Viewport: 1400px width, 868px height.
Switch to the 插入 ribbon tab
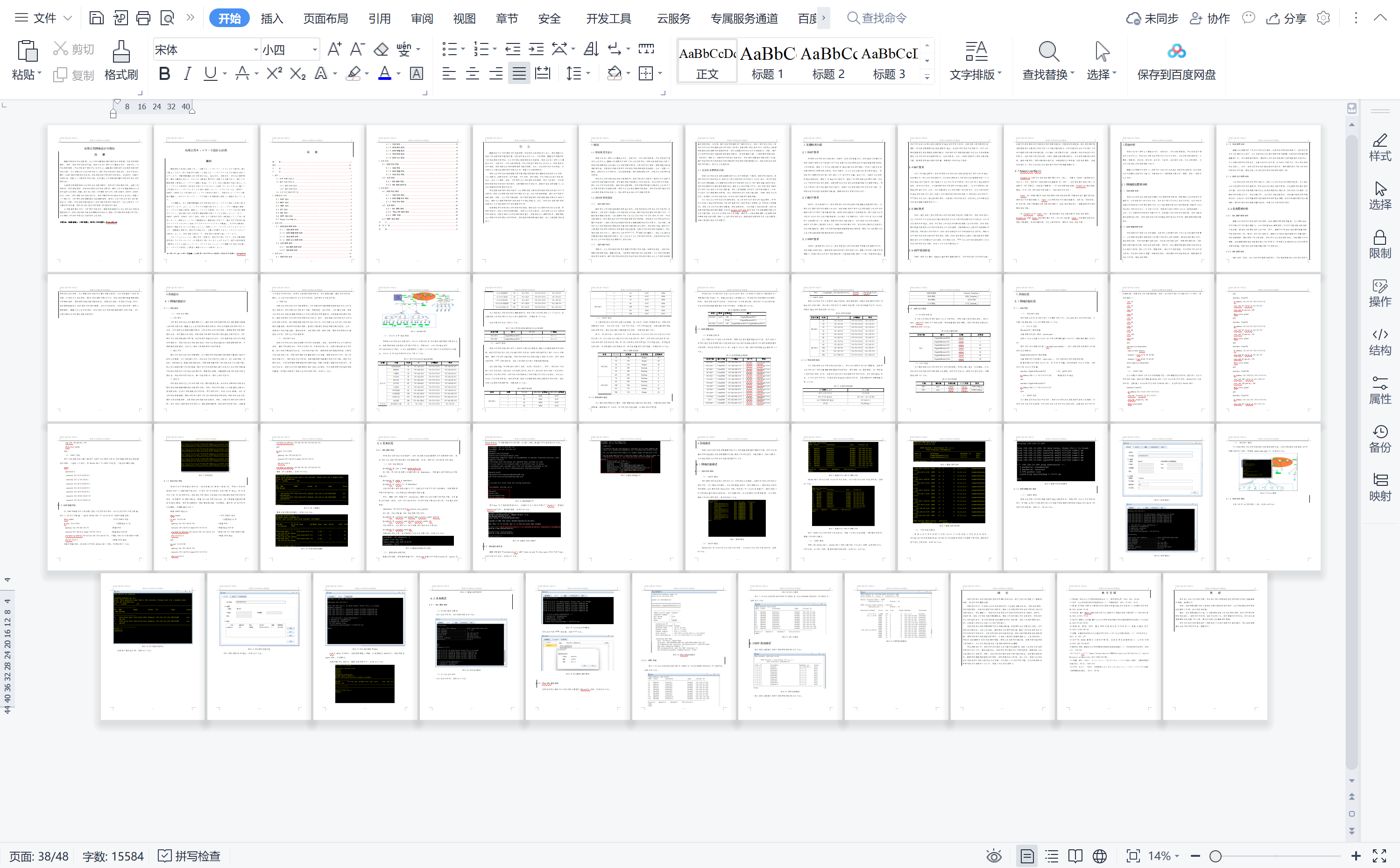coord(271,18)
